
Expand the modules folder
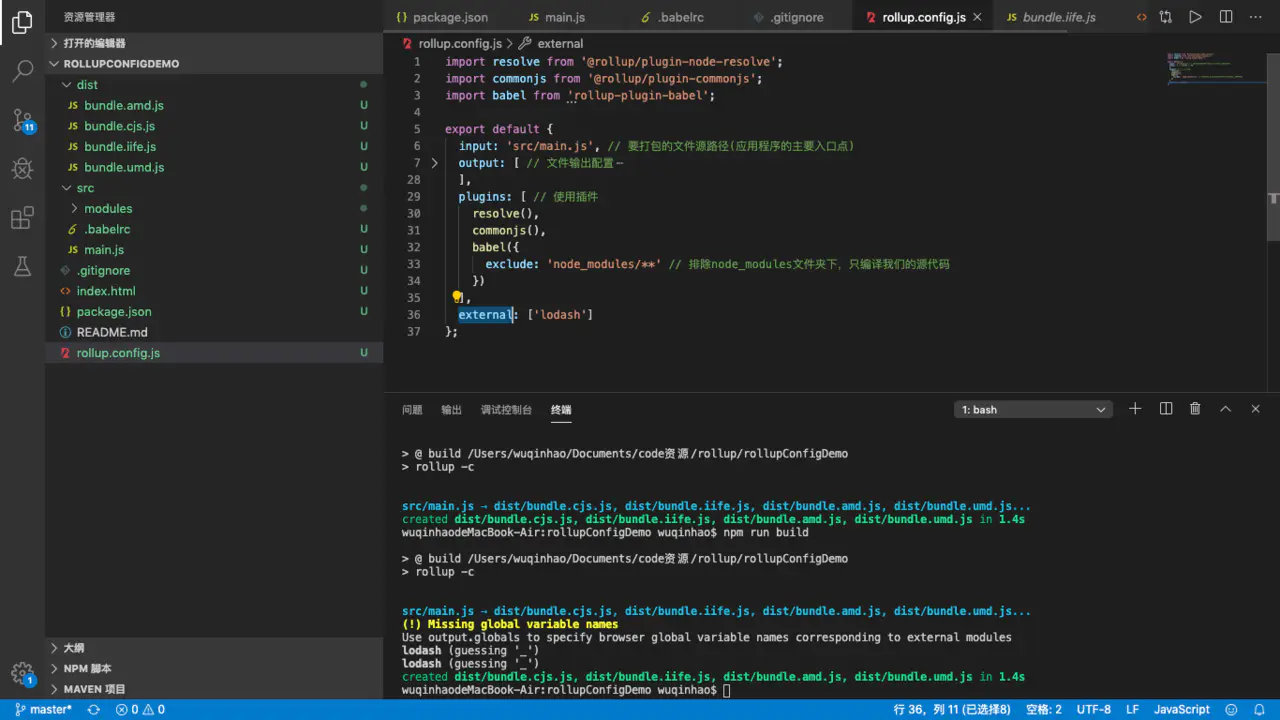(107, 208)
